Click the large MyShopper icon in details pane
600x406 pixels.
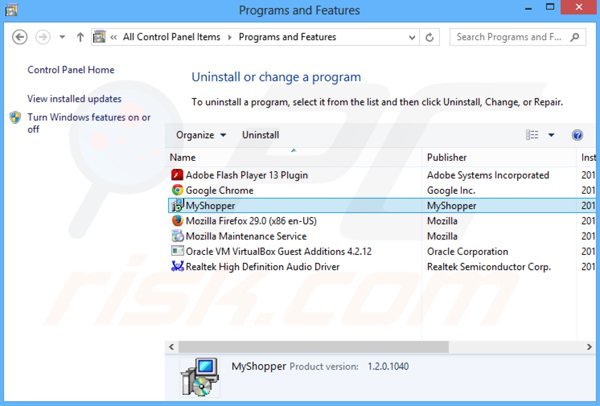click(x=200, y=377)
